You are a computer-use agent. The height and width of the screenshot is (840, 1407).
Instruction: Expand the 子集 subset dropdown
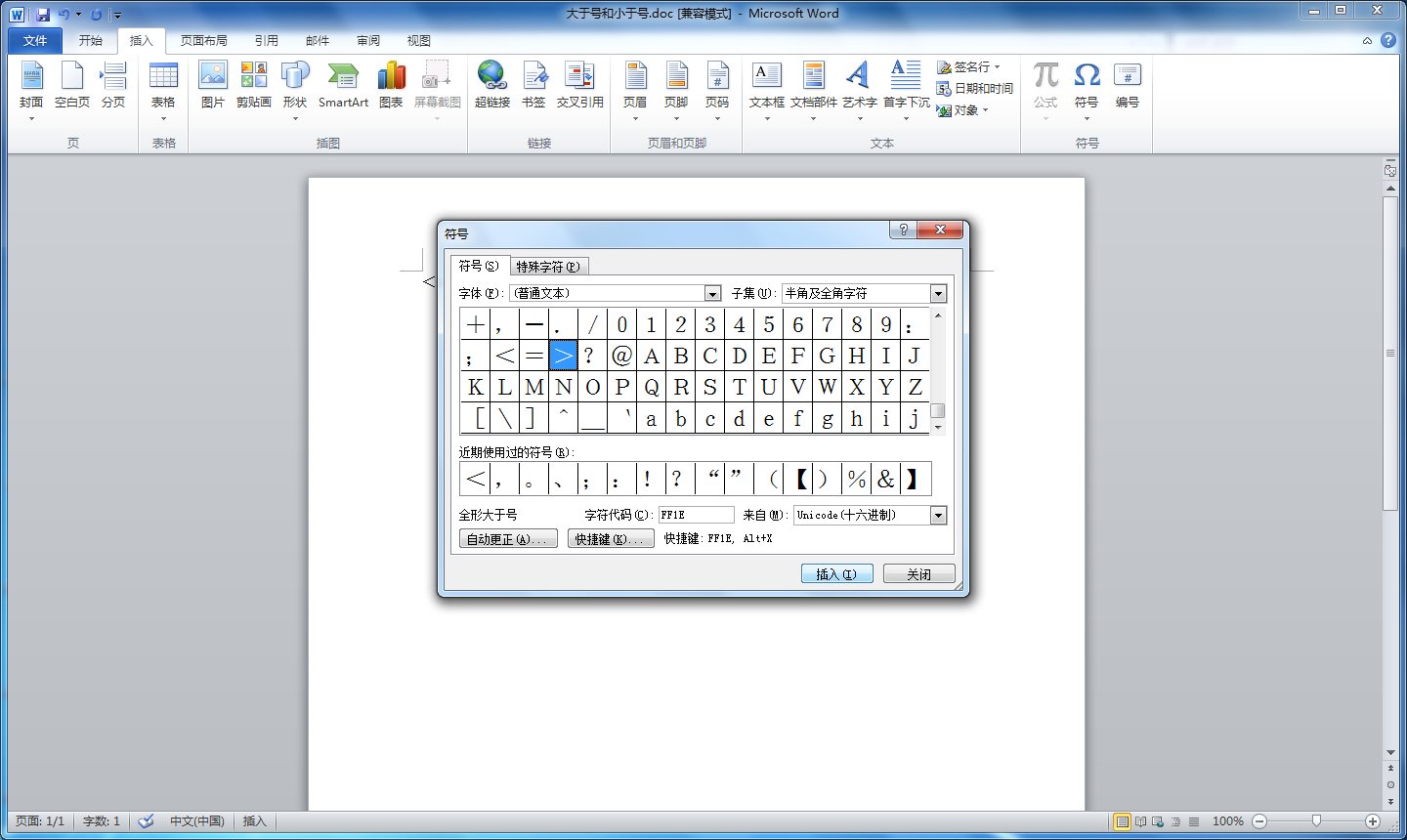click(x=938, y=293)
